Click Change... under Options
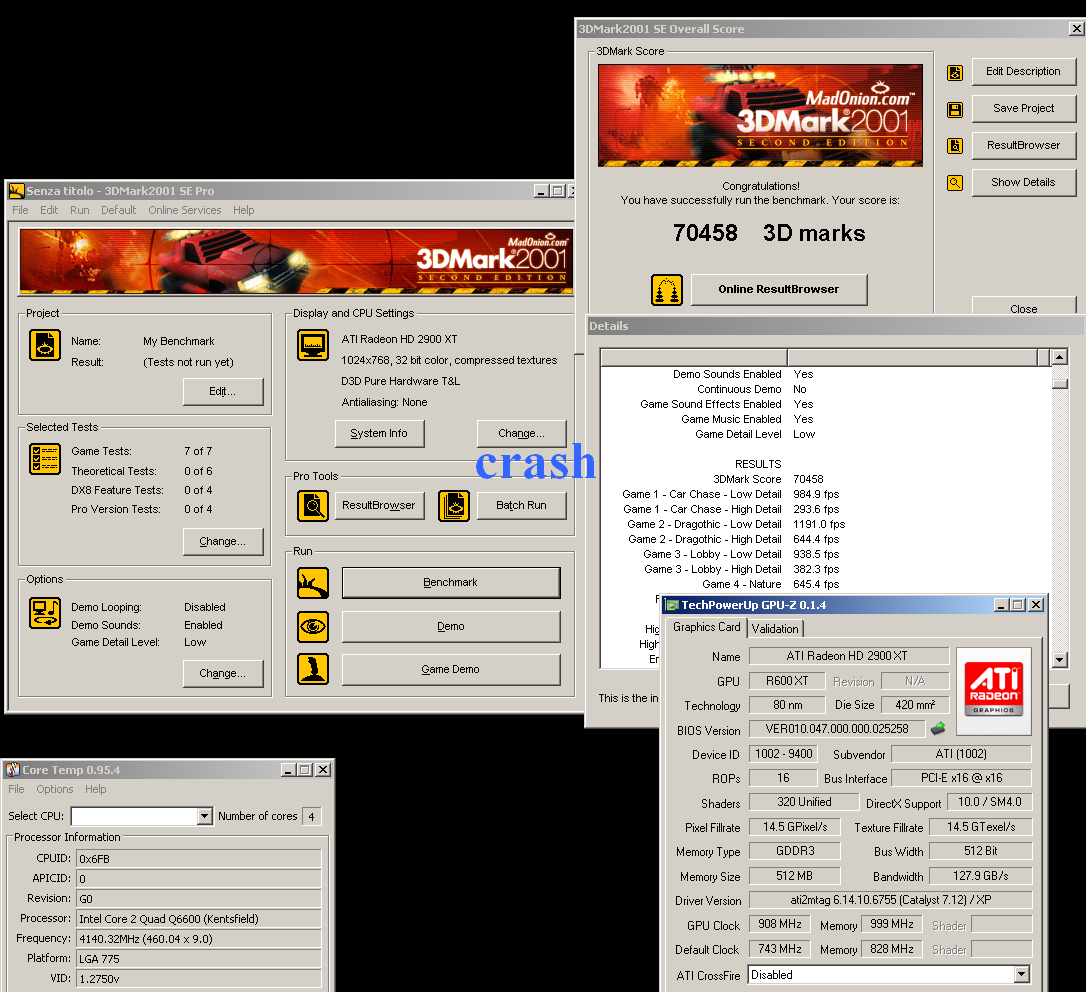Screen dimensions: 1086x992 [223, 673]
